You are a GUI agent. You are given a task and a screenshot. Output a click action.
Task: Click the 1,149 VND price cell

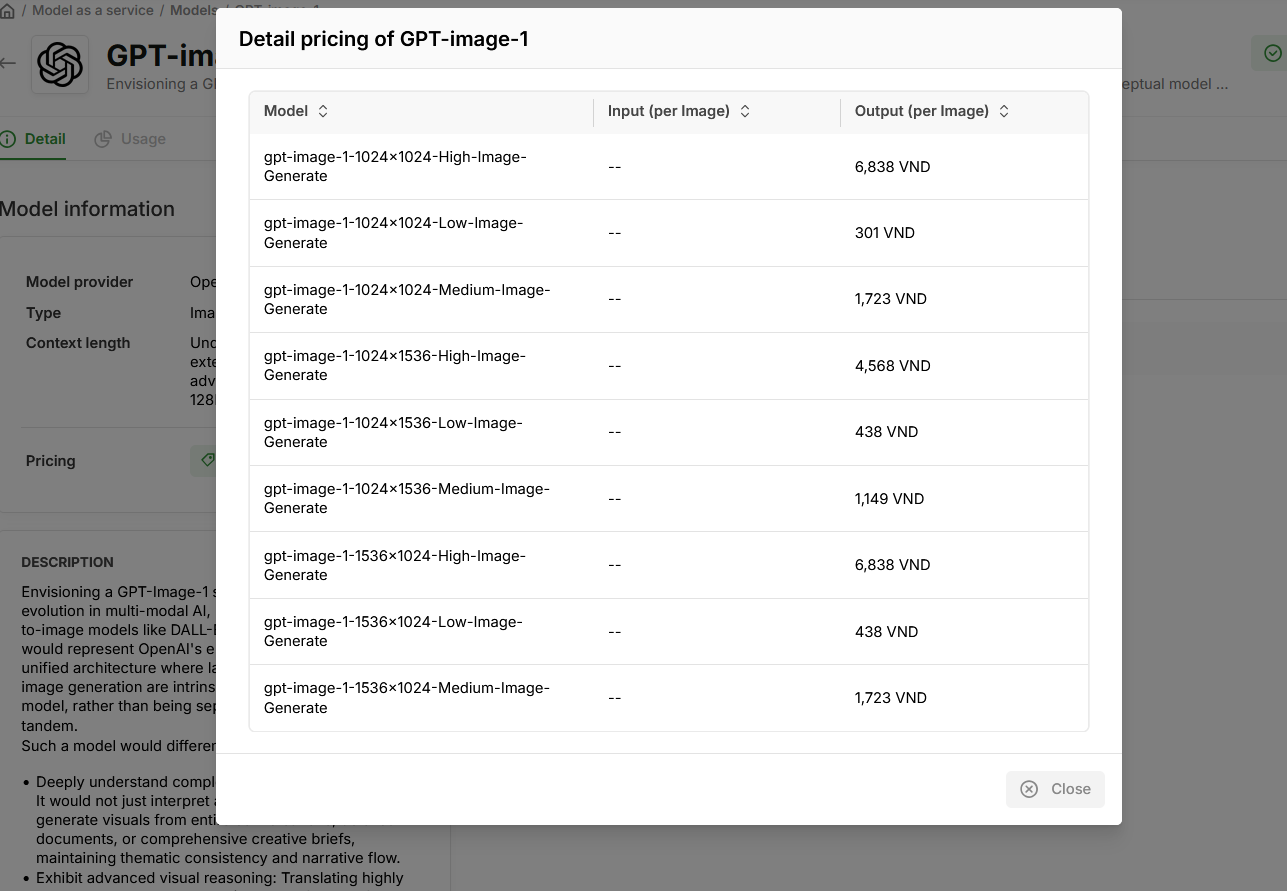[x=889, y=498]
